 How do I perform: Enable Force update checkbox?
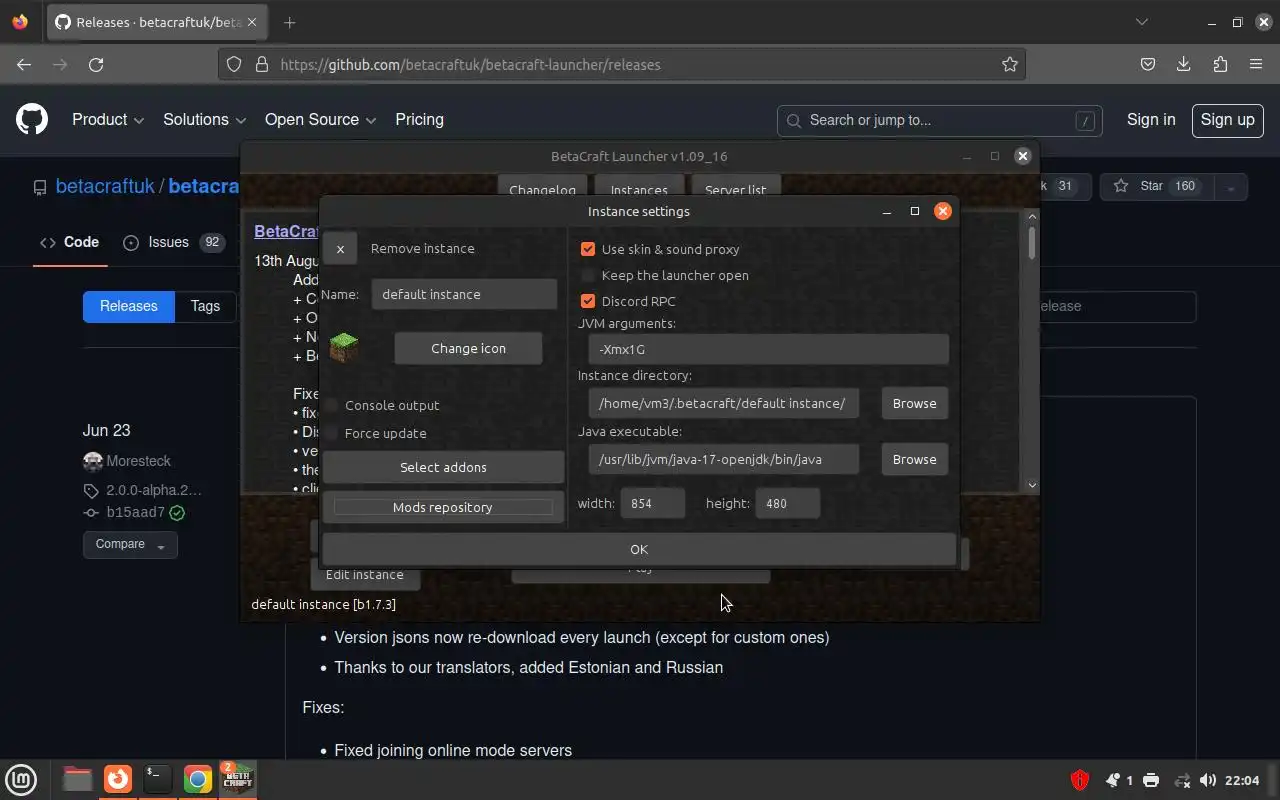point(331,433)
